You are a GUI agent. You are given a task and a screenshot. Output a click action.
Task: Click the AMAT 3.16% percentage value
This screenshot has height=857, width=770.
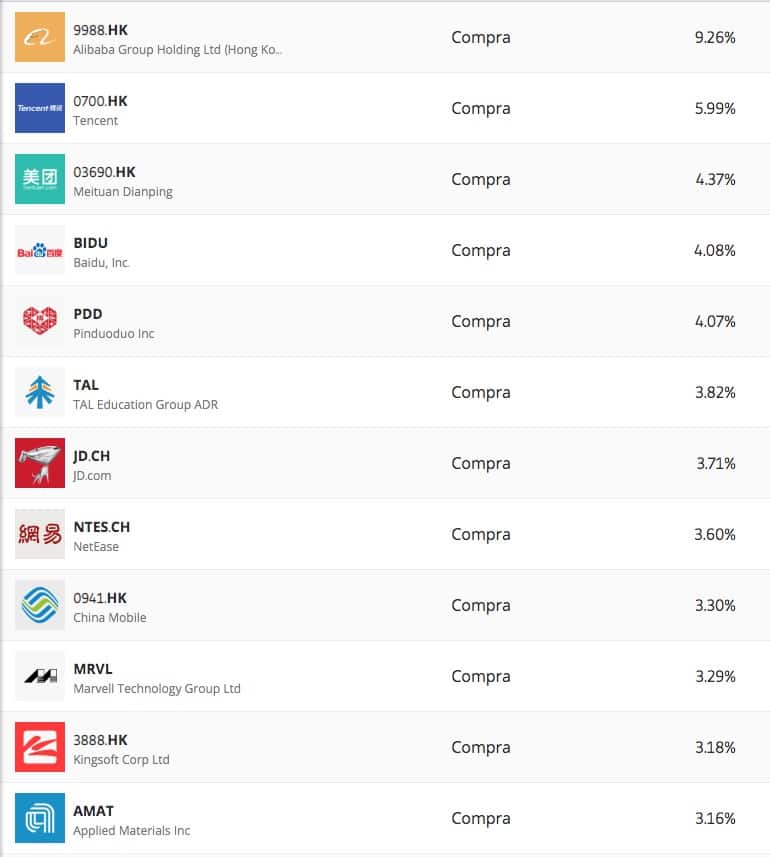(x=715, y=818)
